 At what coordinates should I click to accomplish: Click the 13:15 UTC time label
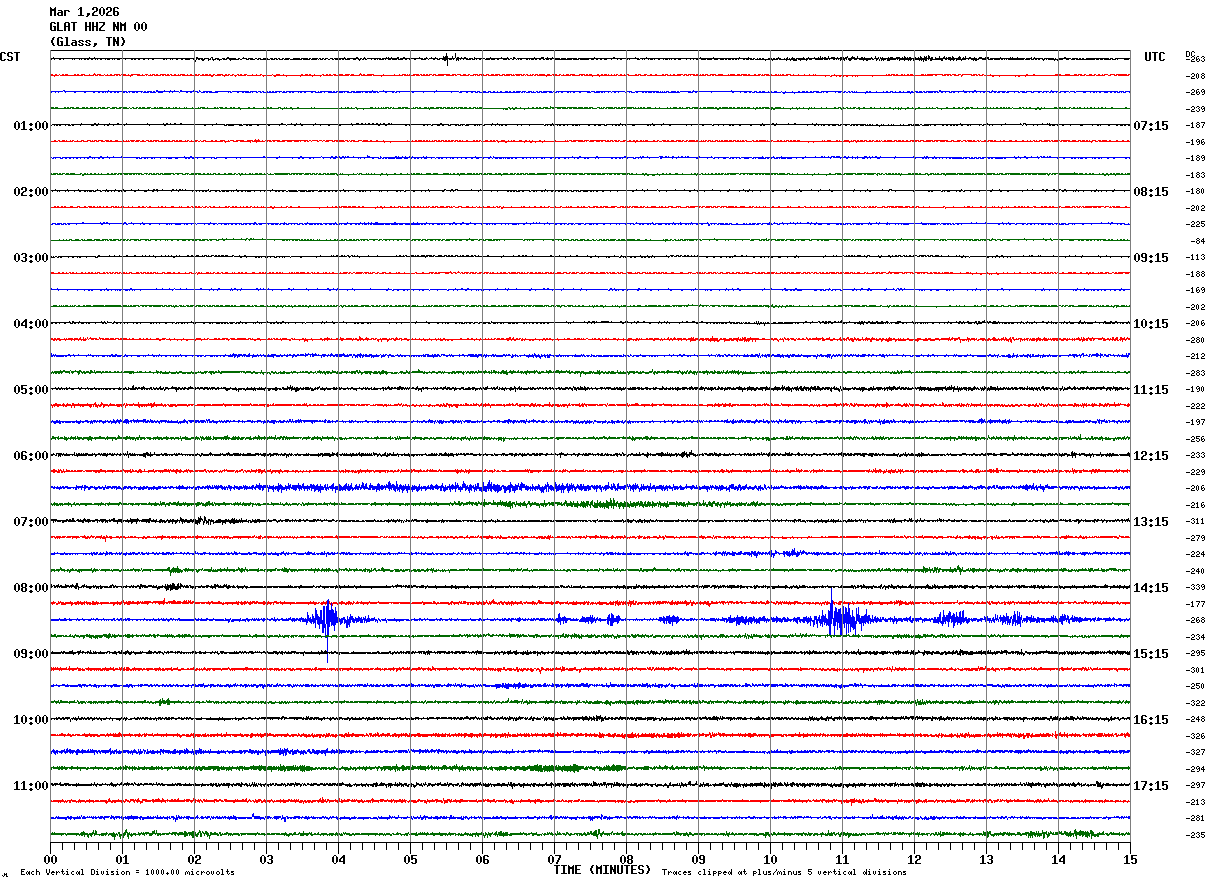pyautogui.click(x=1151, y=522)
